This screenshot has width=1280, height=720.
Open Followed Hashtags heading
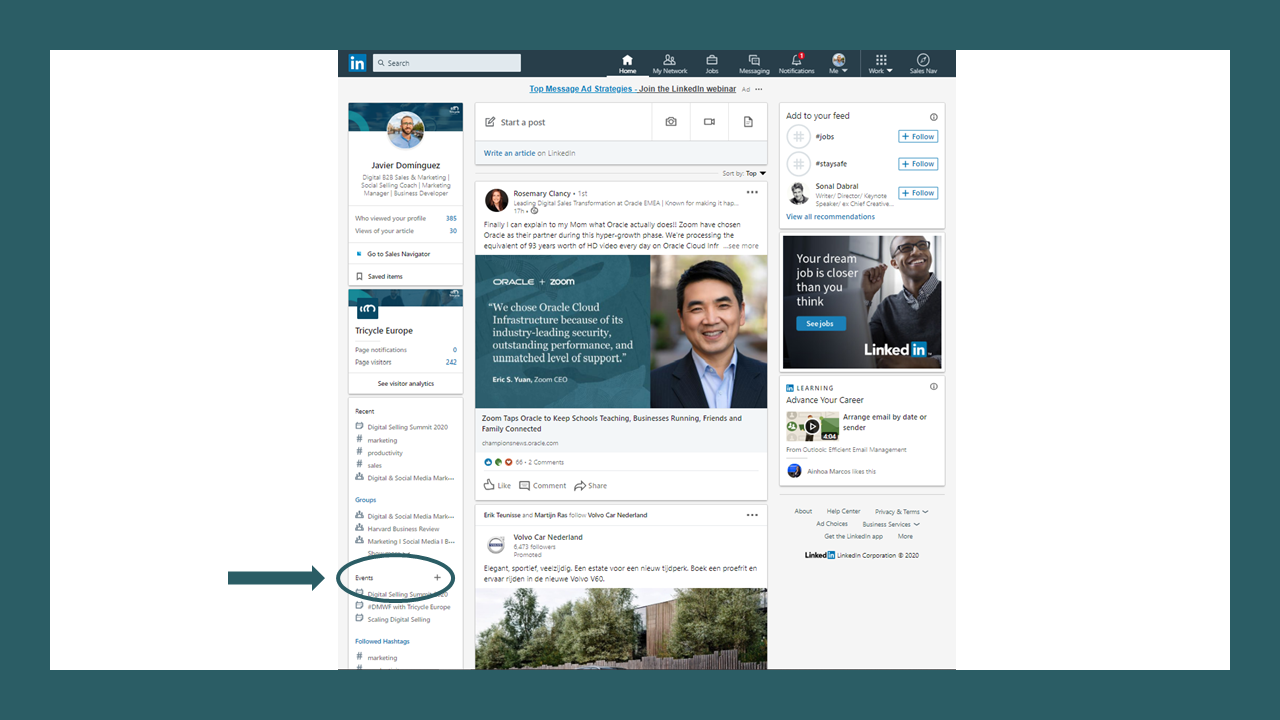382,641
